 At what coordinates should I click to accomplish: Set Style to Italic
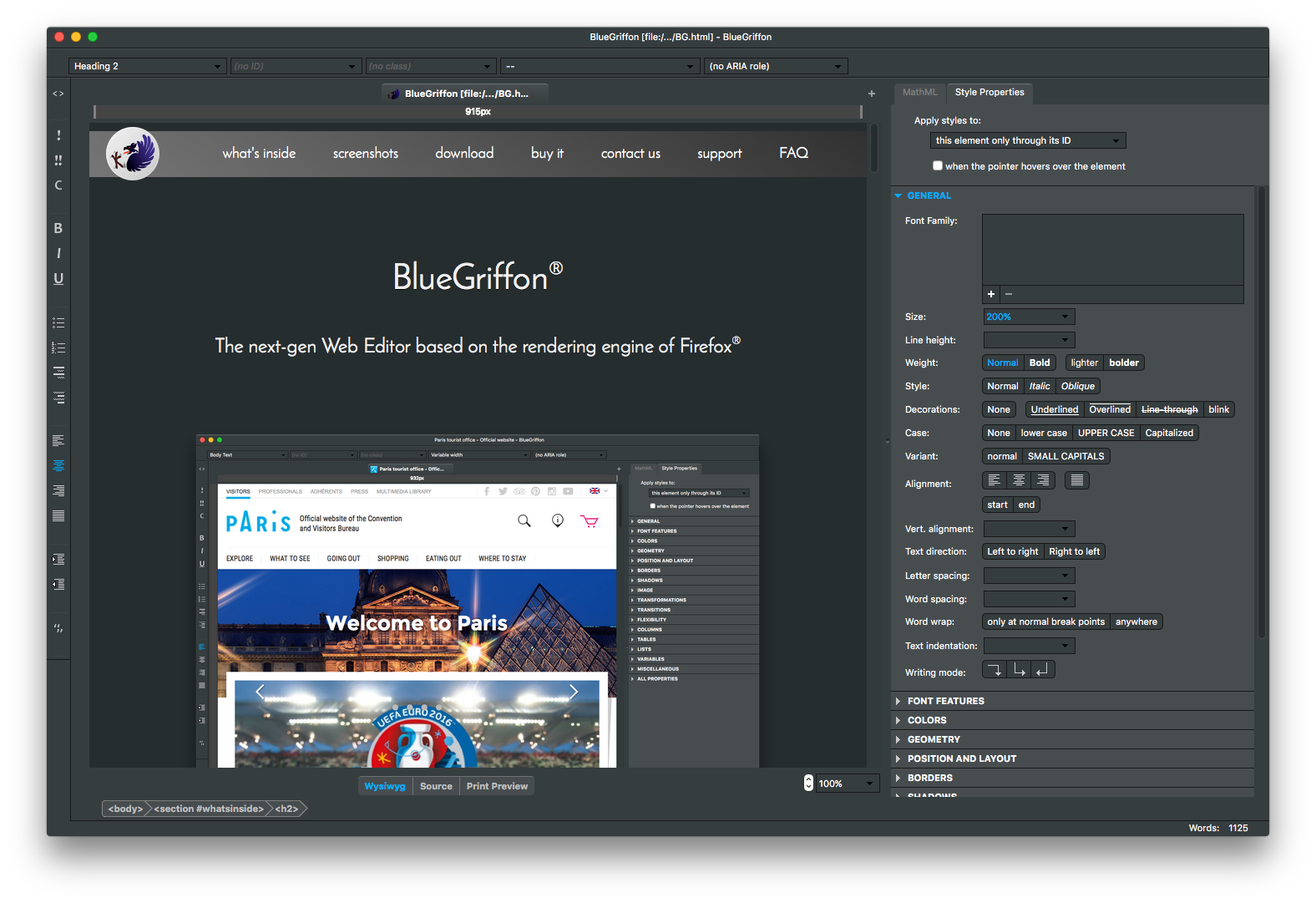click(x=1040, y=386)
